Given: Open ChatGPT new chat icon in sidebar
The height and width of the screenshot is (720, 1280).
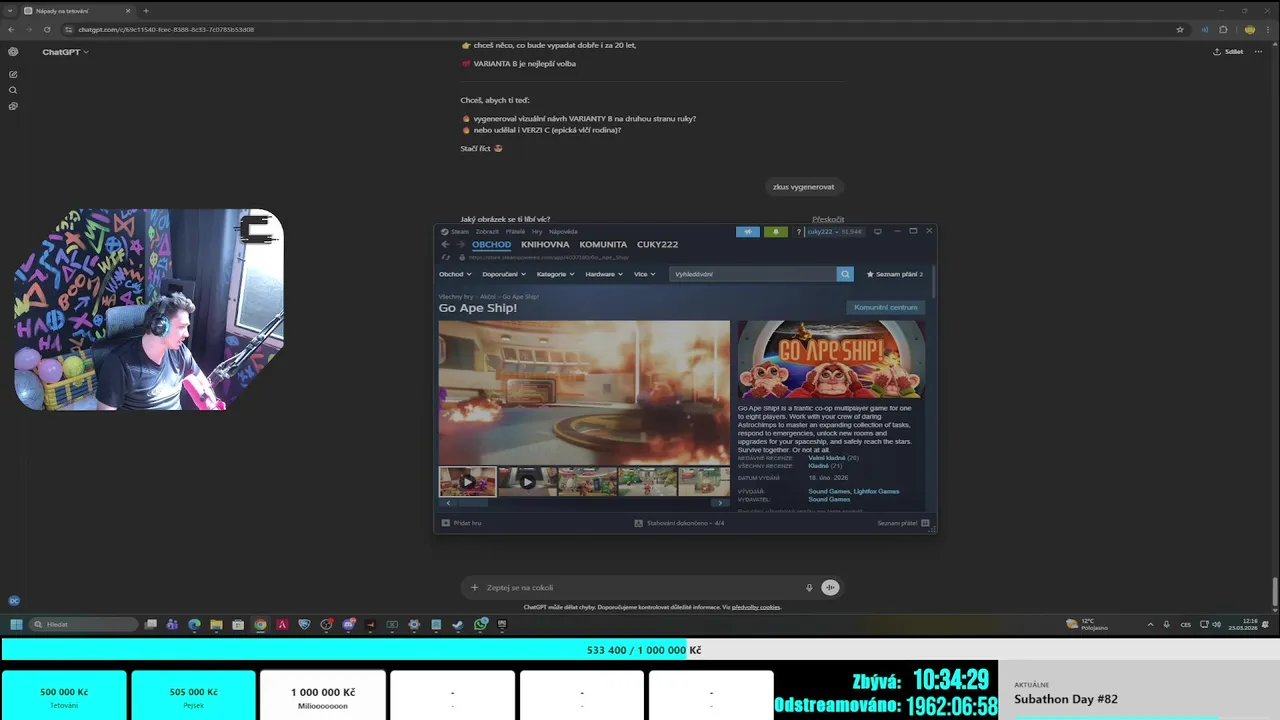Looking at the screenshot, I should pos(13,74).
